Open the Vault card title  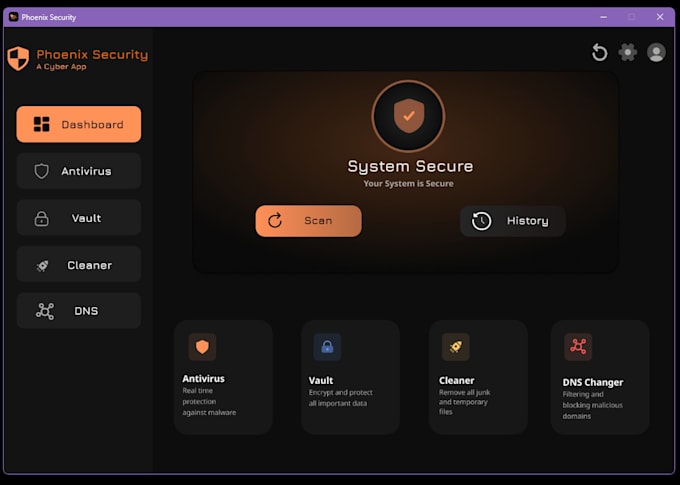tap(321, 380)
